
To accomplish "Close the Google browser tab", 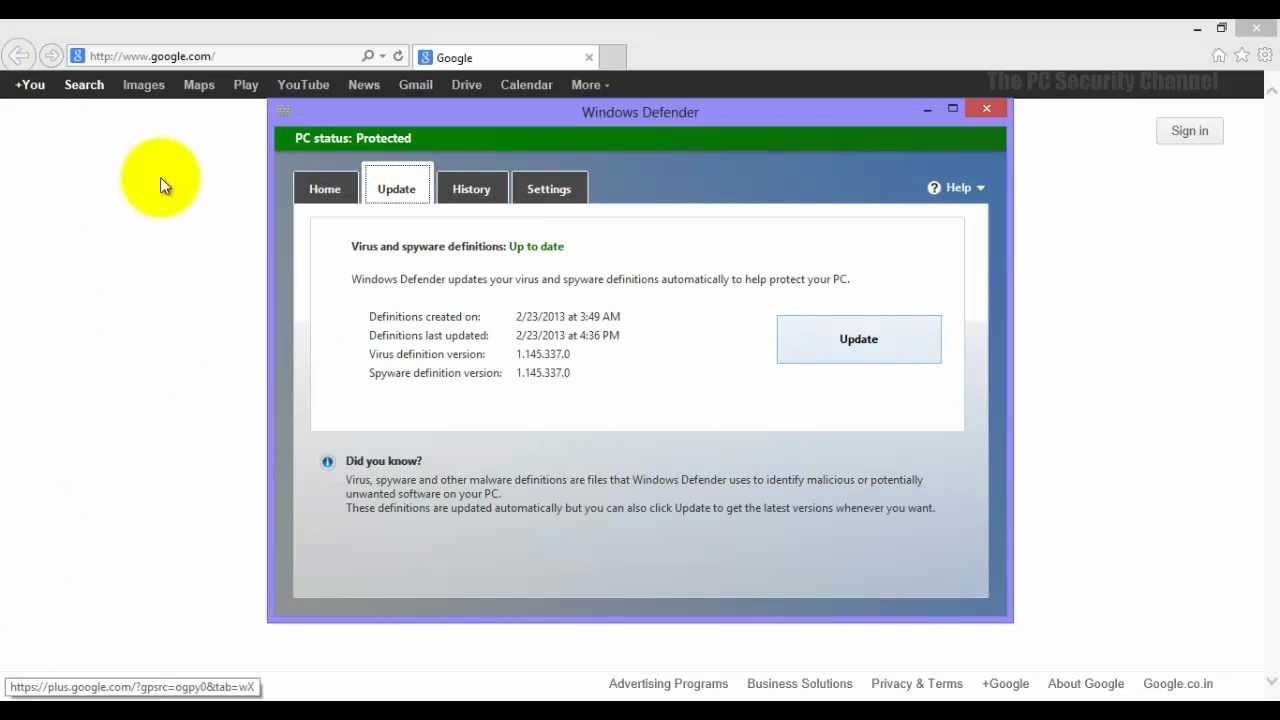I will (x=589, y=57).
